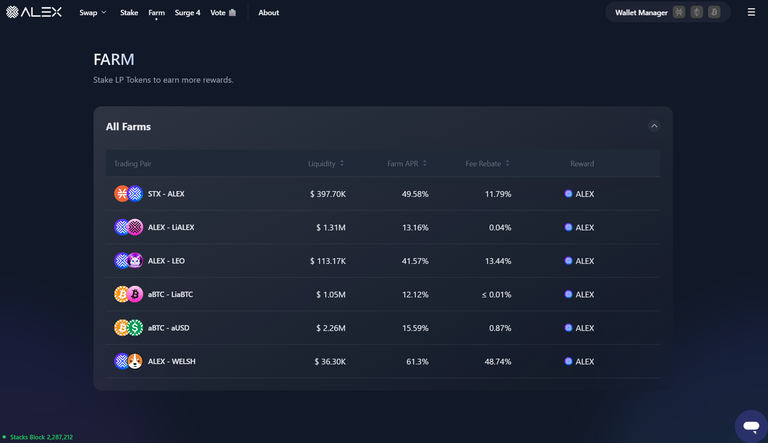768x443 pixels.
Task: Click the 13.16% Farm APR value
Action: 415,227
